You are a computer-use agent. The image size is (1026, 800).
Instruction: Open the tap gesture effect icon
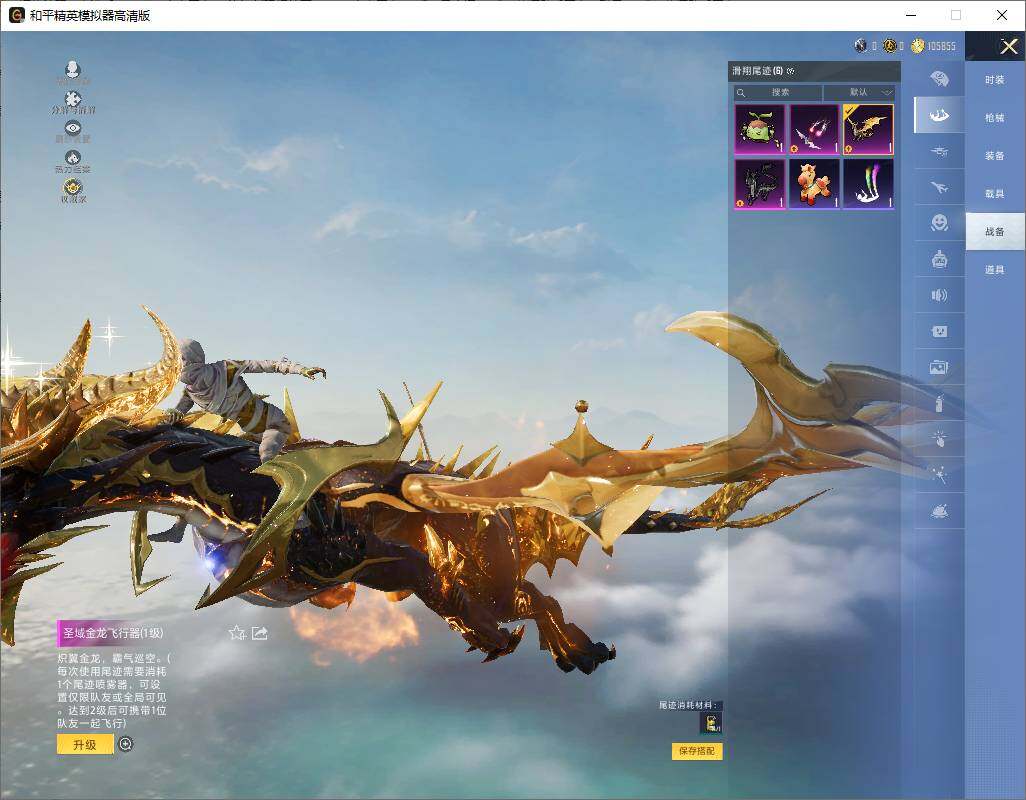[x=939, y=439]
